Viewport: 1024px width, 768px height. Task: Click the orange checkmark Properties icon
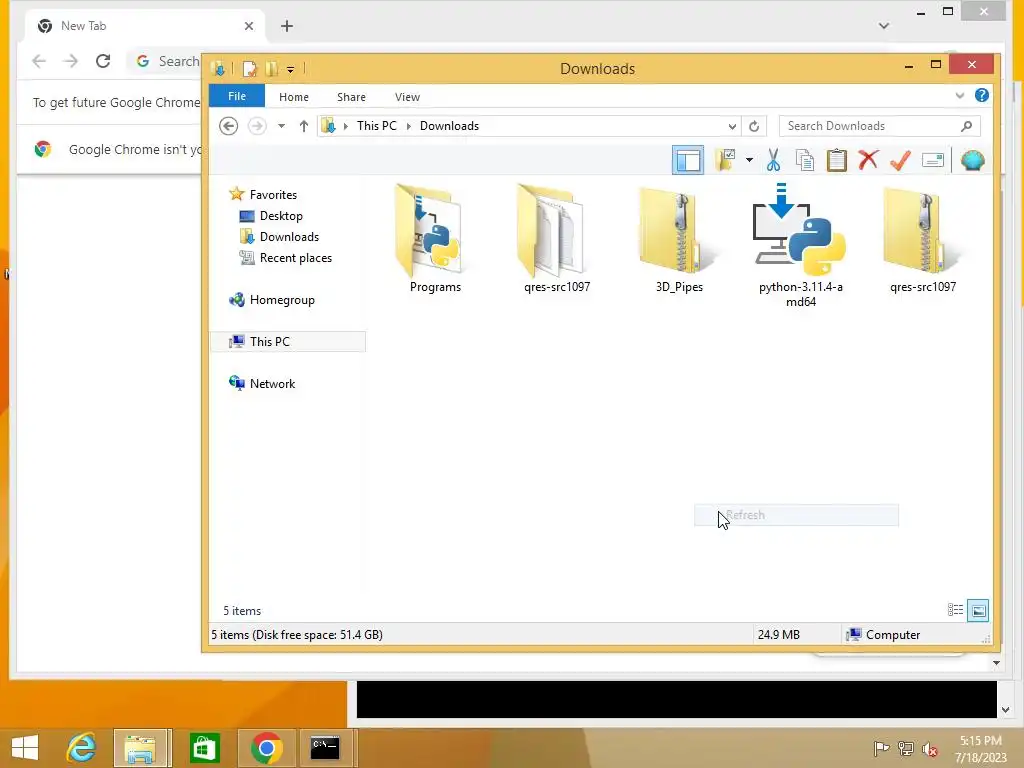coord(900,160)
